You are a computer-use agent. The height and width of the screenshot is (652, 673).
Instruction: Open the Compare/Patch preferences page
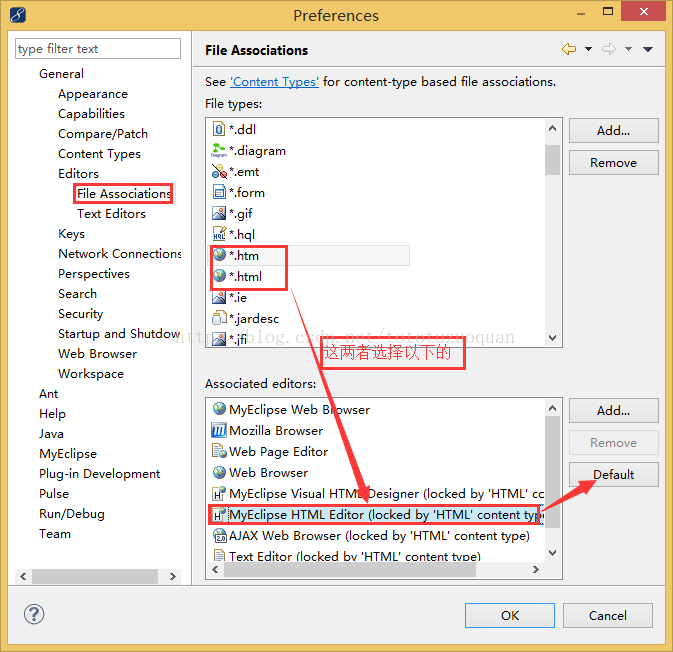pyautogui.click(x=103, y=133)
